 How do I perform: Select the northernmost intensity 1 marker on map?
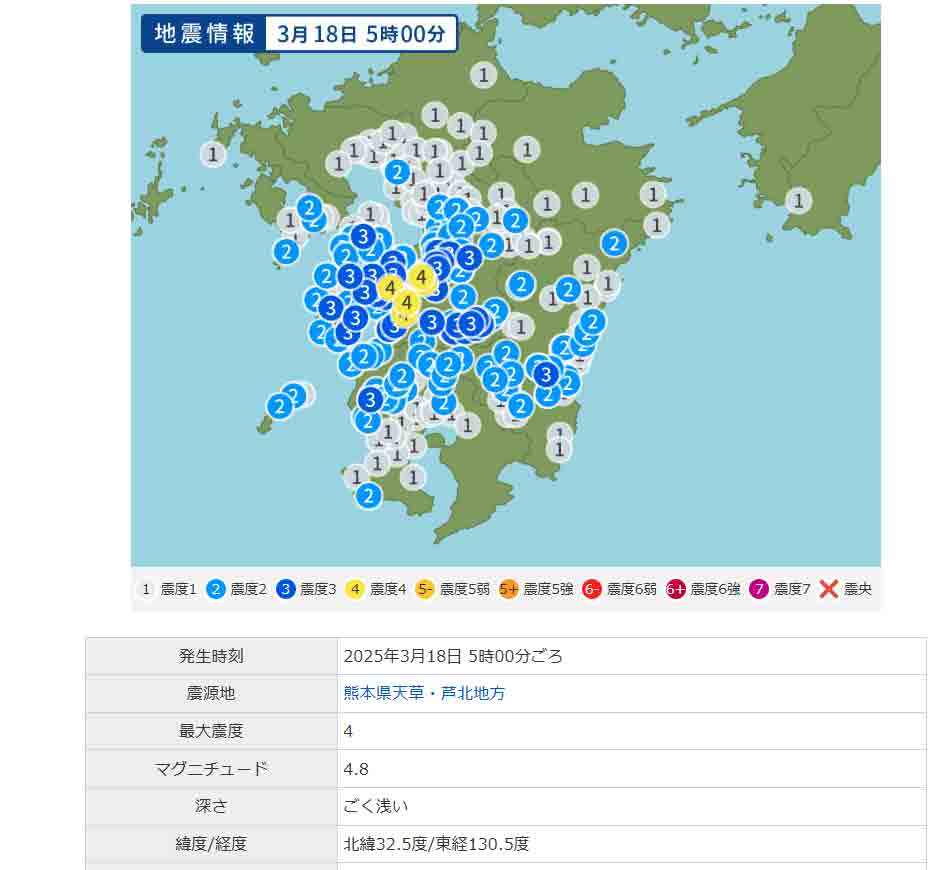(x=484, y=74)
